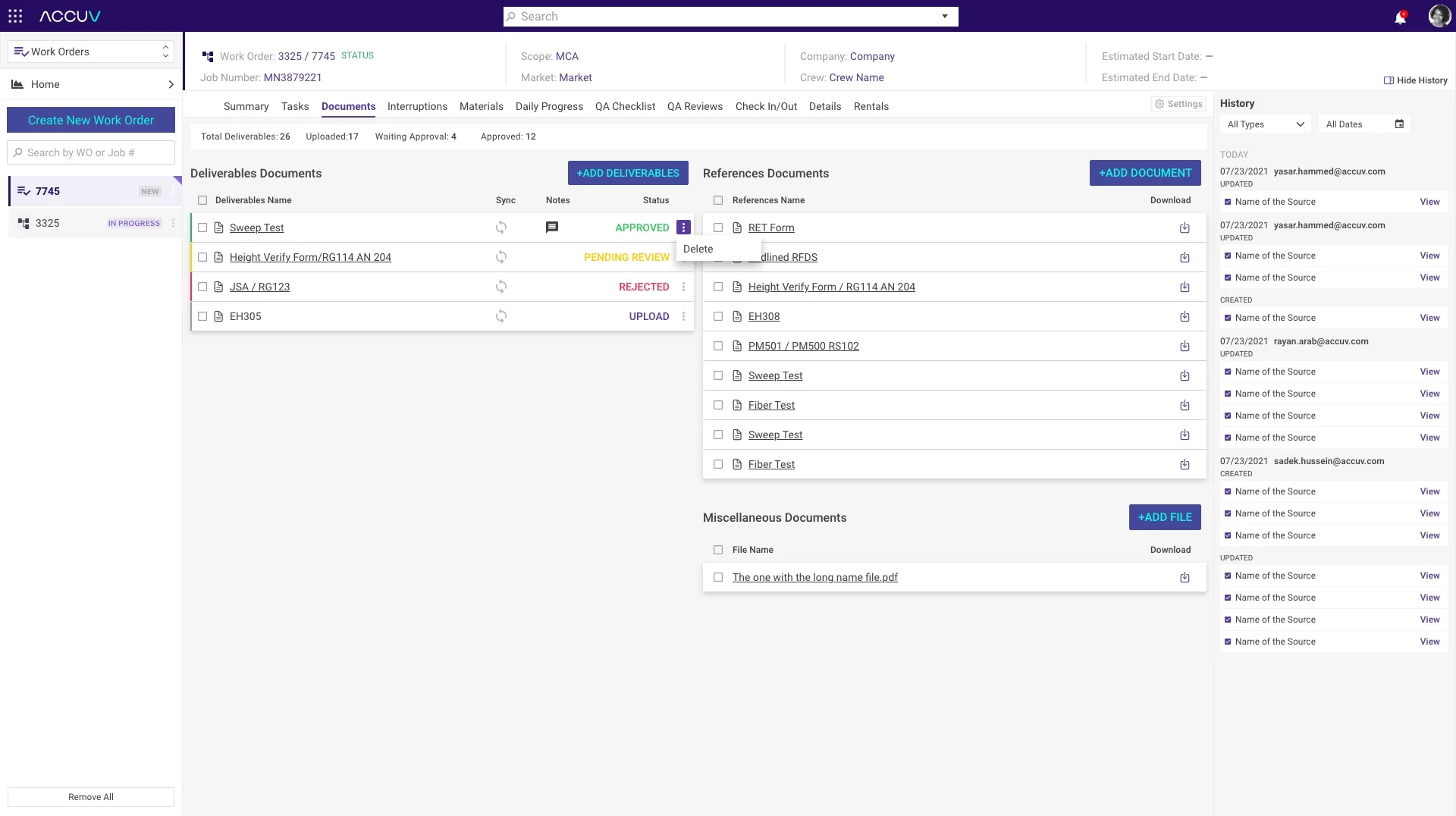Open the app launcher grid icon
Viewport: 1456px width, 816px height.
pyautogui.click(x=15, y=16)
